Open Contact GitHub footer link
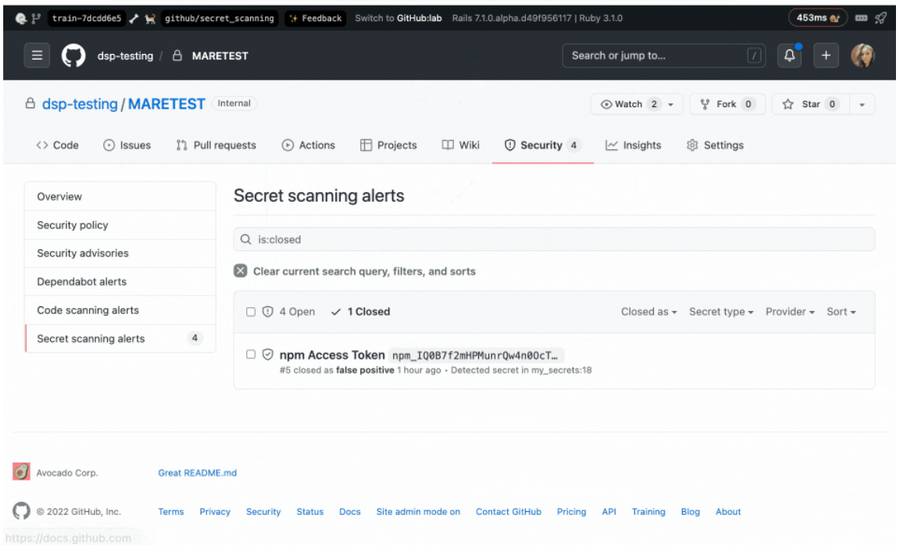900x555 pixels. click(x=508, y=511)
